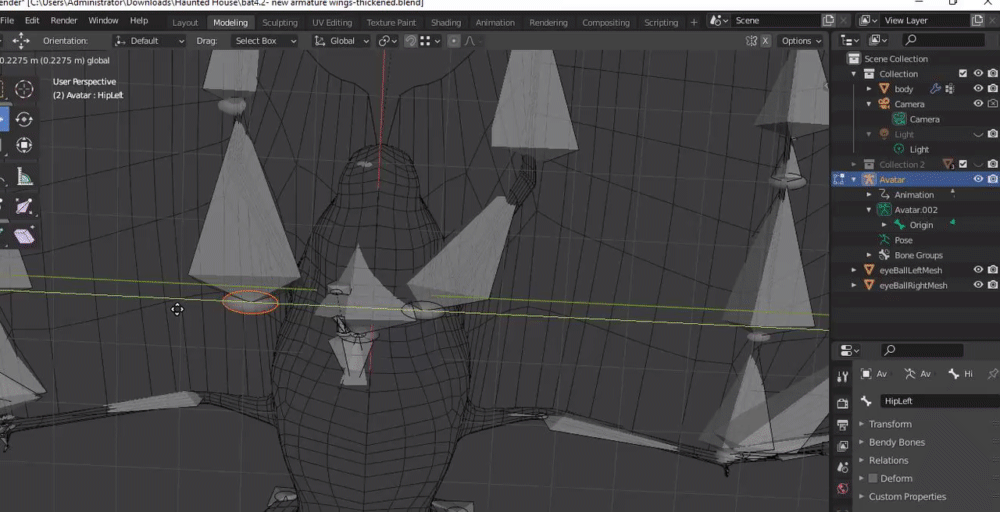Select the Measure tool icon
Viewport: 1000px width, 512px height.
(x=24, y=178)
